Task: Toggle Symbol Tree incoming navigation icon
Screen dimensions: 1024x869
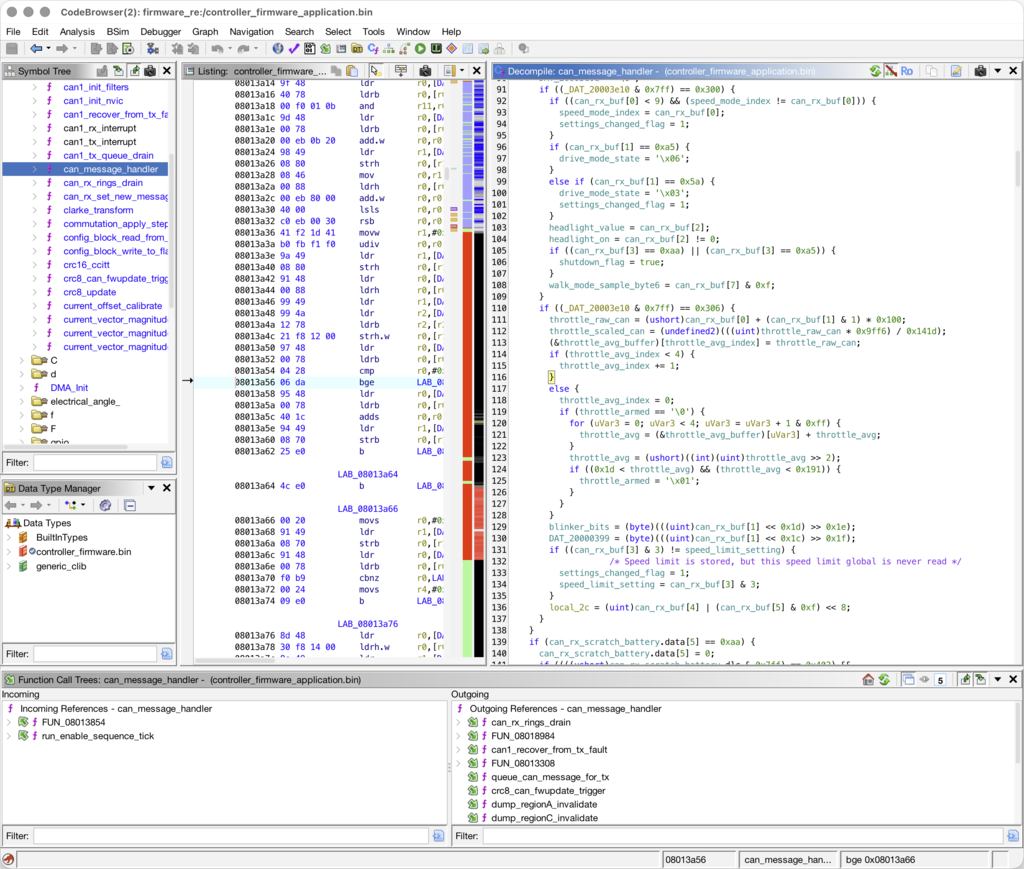Action: tap(118, 71)
